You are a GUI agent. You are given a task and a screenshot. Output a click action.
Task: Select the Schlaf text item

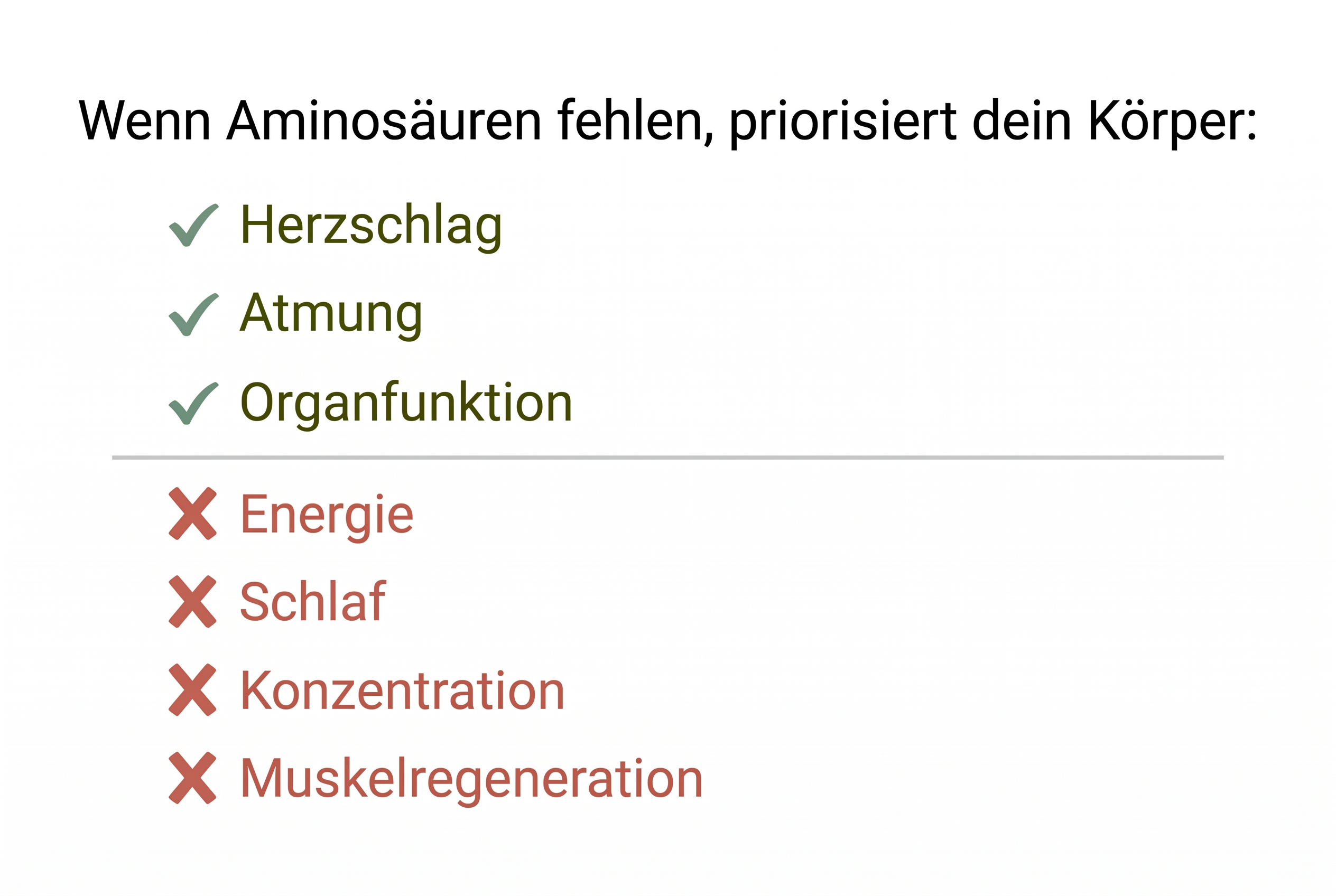pos(313,602)
